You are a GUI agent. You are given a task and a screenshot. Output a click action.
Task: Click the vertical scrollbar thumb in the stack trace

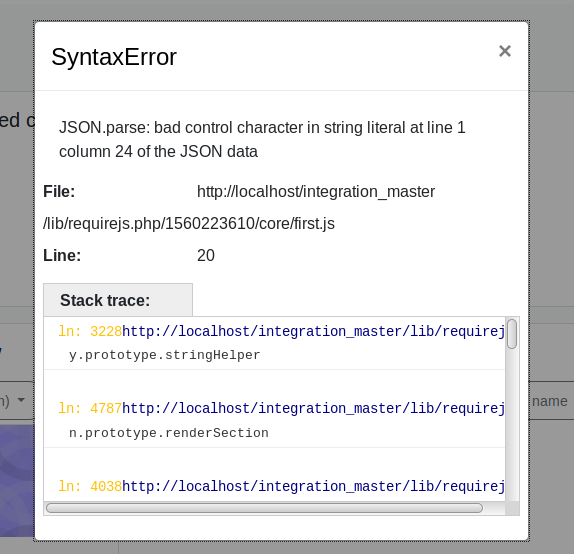point(512,334)
